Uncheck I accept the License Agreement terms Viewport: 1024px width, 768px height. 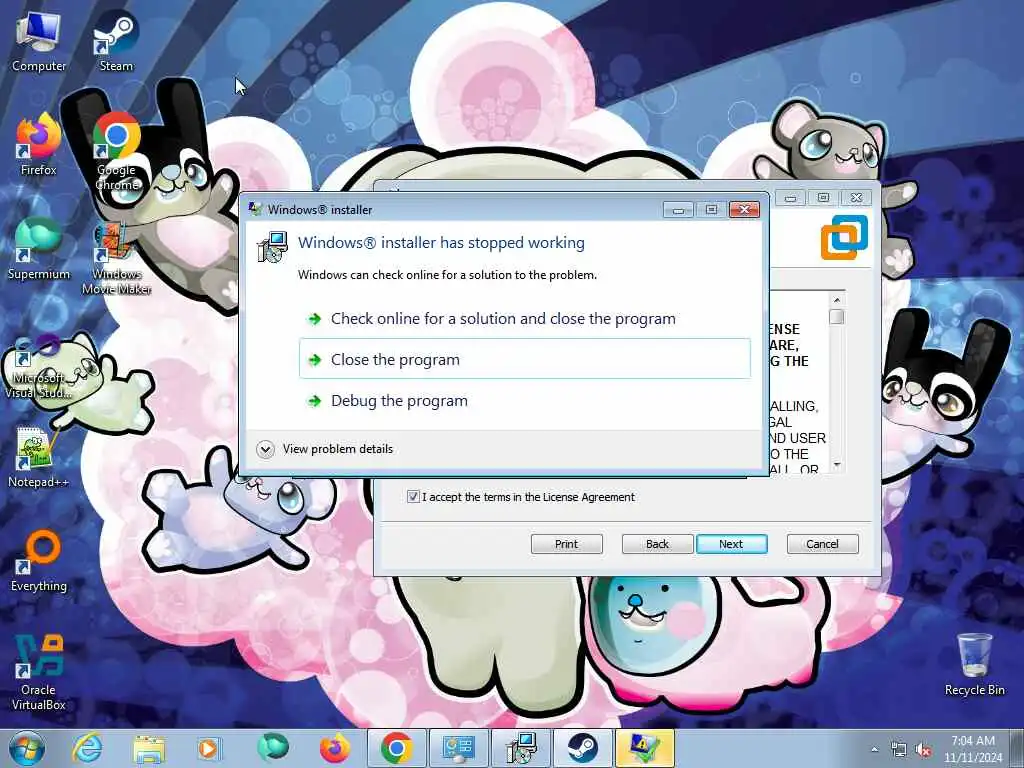(x=413, y=496)
